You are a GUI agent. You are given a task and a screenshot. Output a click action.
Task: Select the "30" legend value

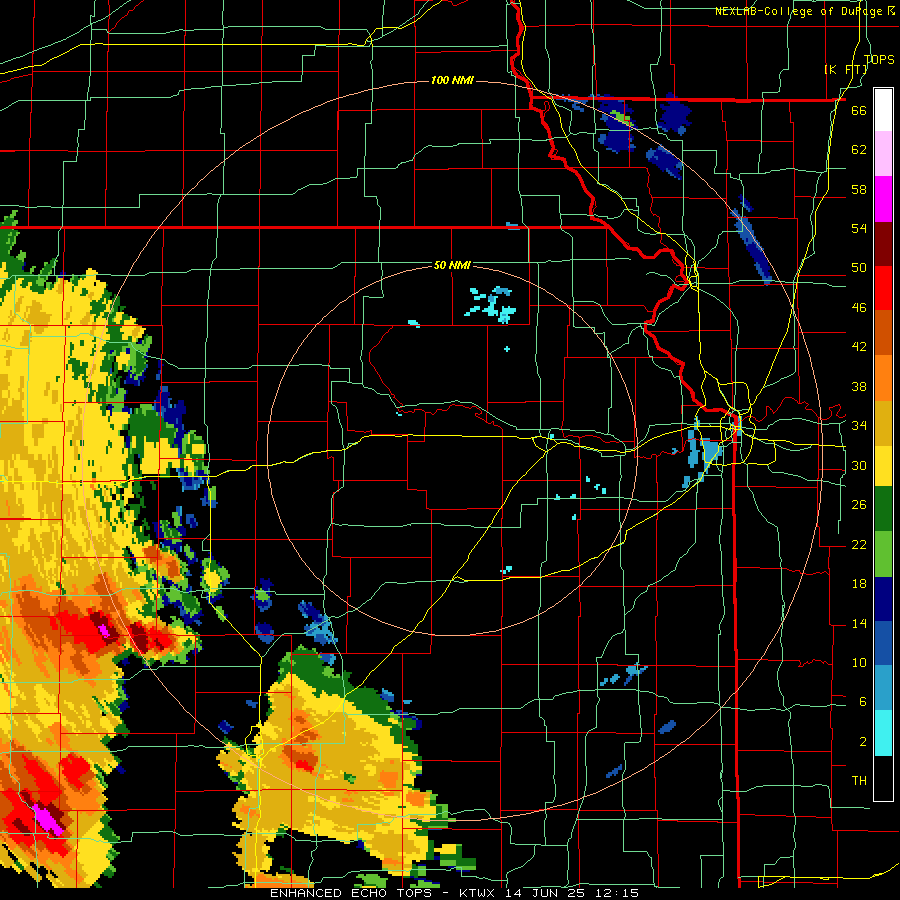859,465
